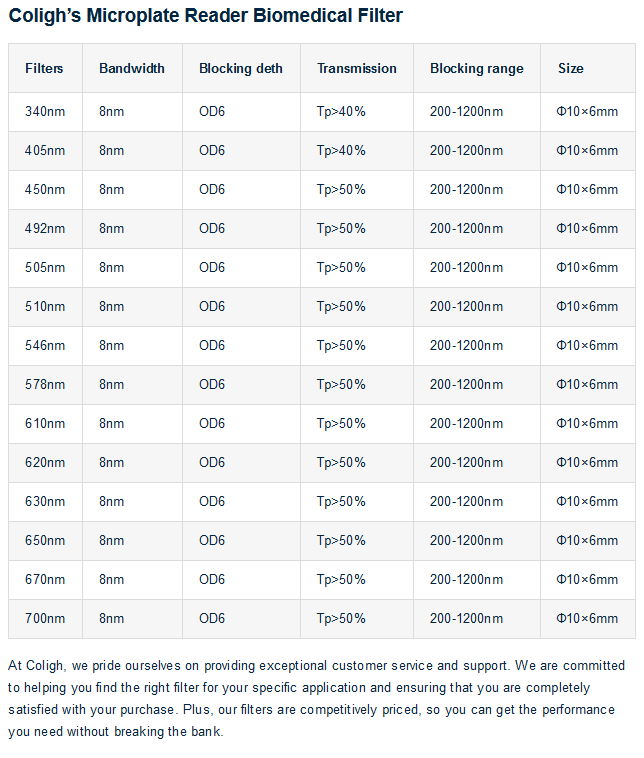Screen dimensions: 644x758
Task: Click the 630nm filter cell
Action: [x=45, y=502]
